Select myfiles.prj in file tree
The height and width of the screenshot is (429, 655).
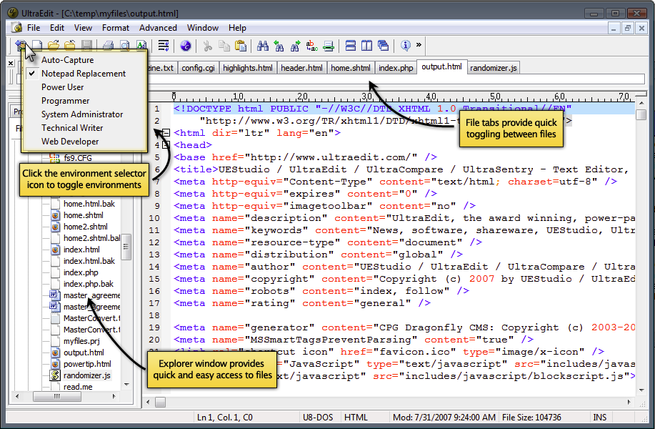point(81,341)
